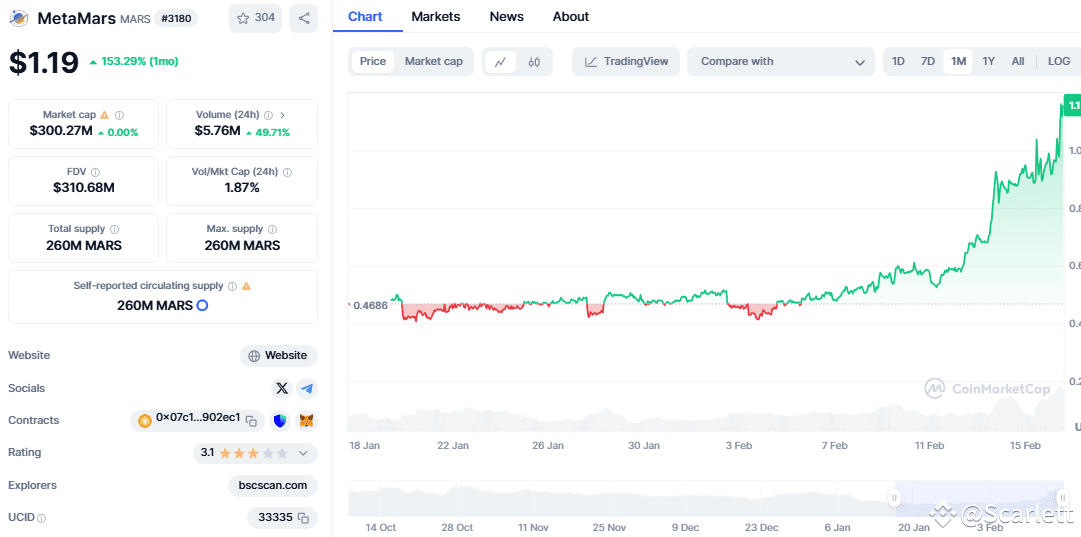Switch to the Markets tab
The image size is (1081, 537).
pos(436,17)
